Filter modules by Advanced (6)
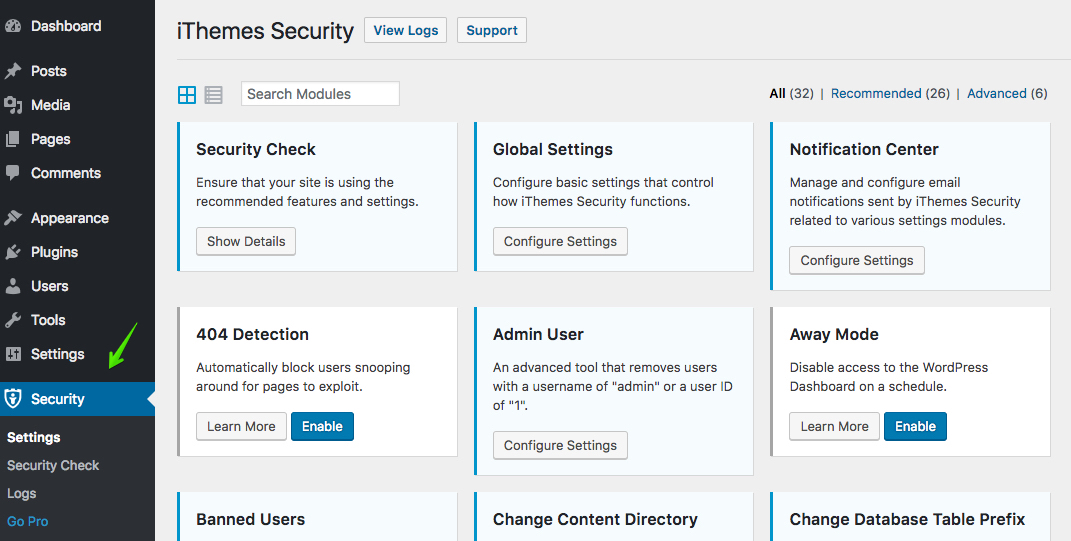This screenshot has height=541, width=1071. 1007,94
